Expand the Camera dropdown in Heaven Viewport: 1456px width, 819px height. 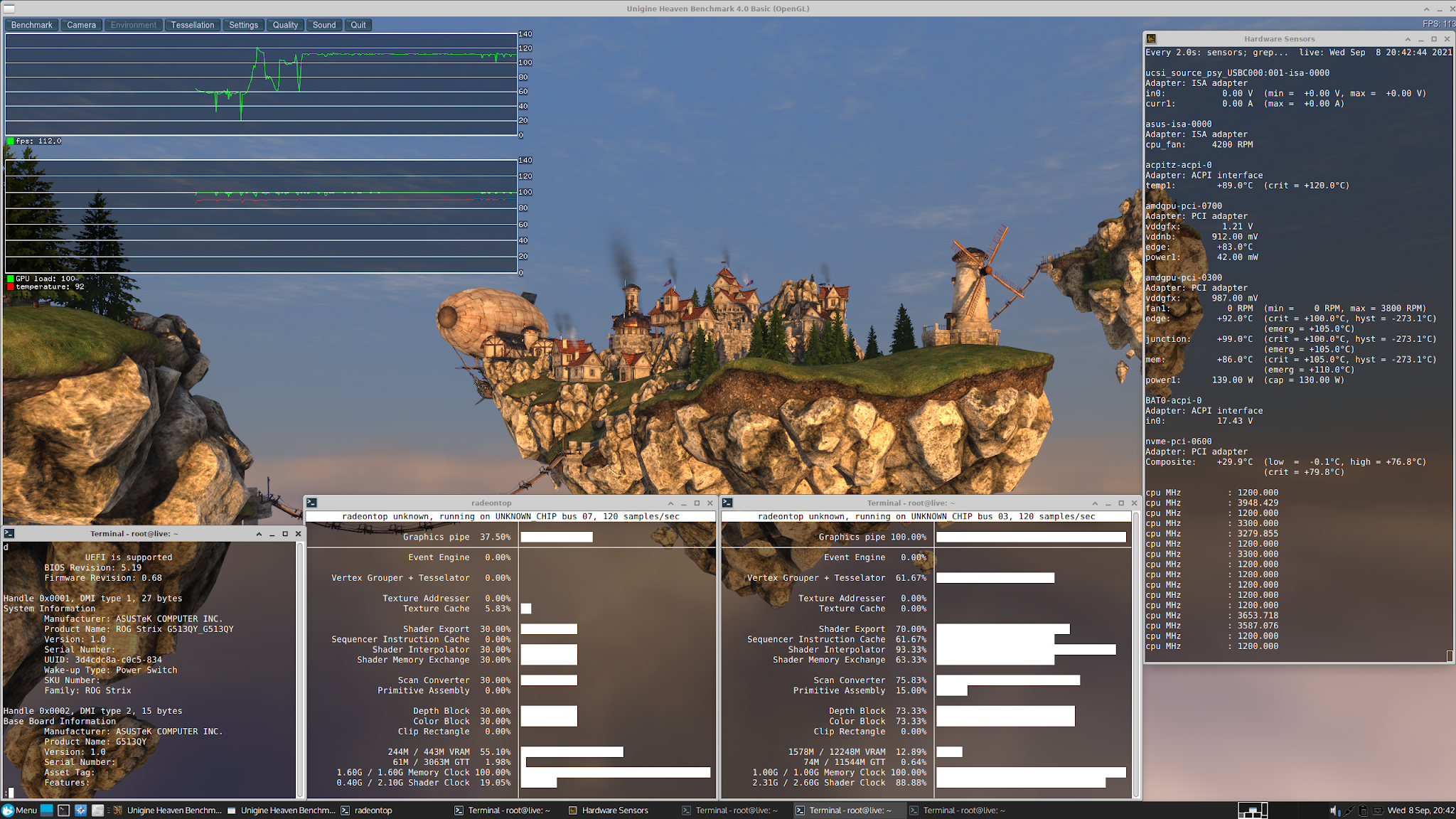pos(81,25)
